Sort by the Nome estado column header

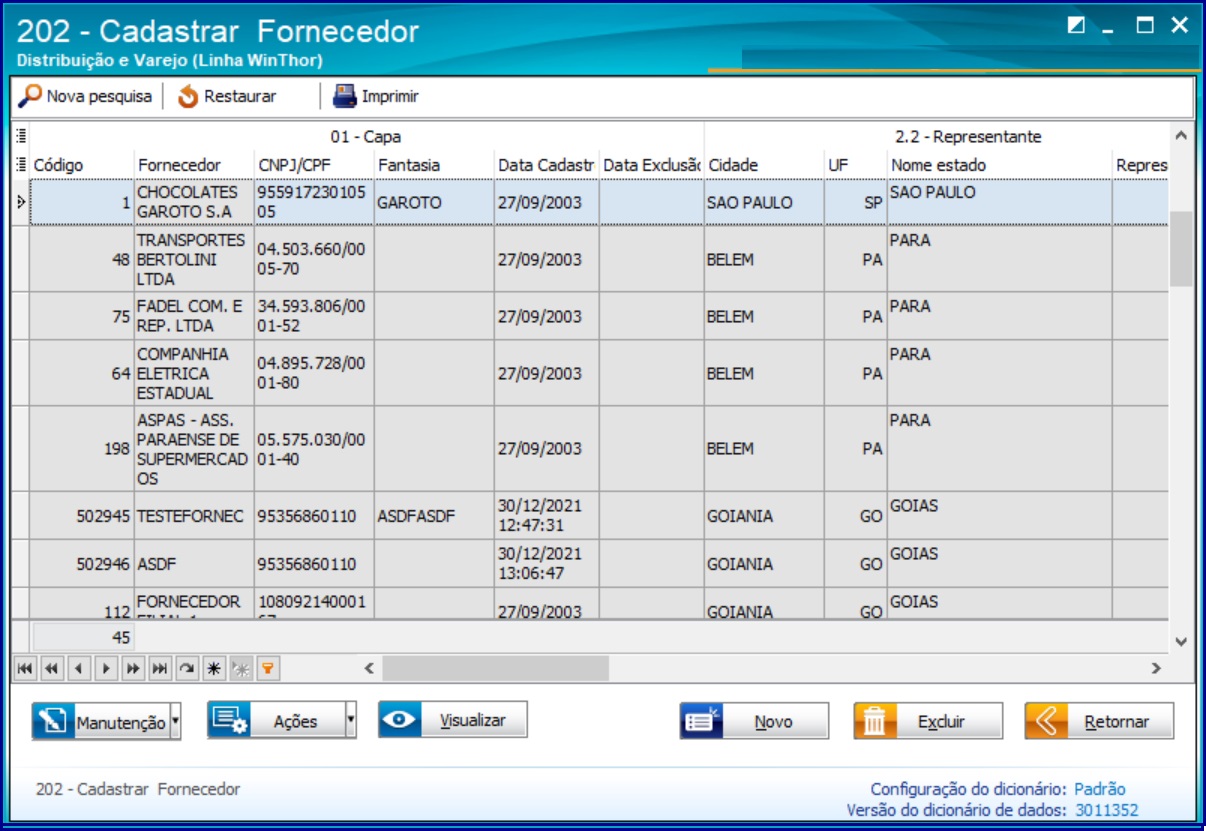(x=1000, y=164)
